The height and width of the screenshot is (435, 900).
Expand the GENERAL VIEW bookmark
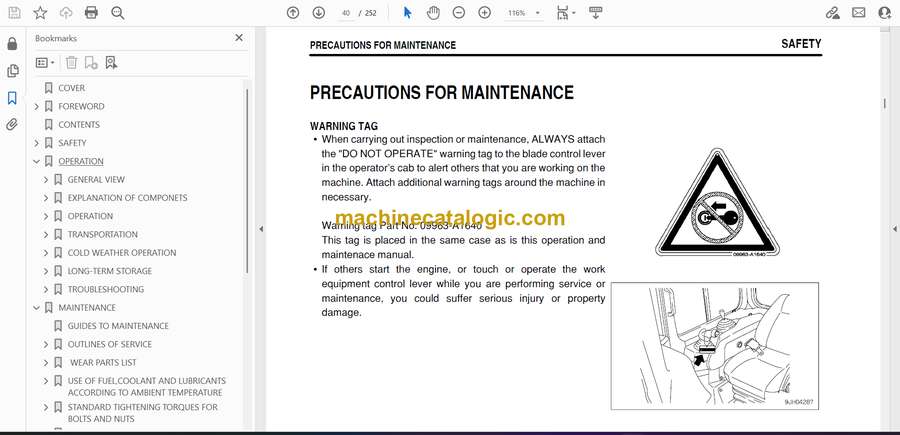tap(46, 180)
